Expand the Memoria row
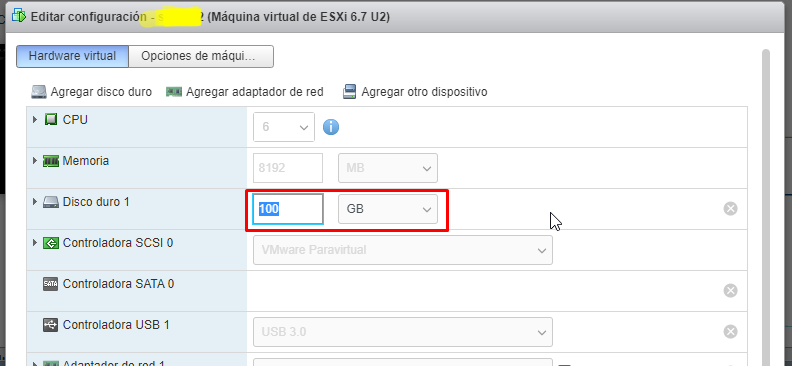792x366 pixels. 35,161
